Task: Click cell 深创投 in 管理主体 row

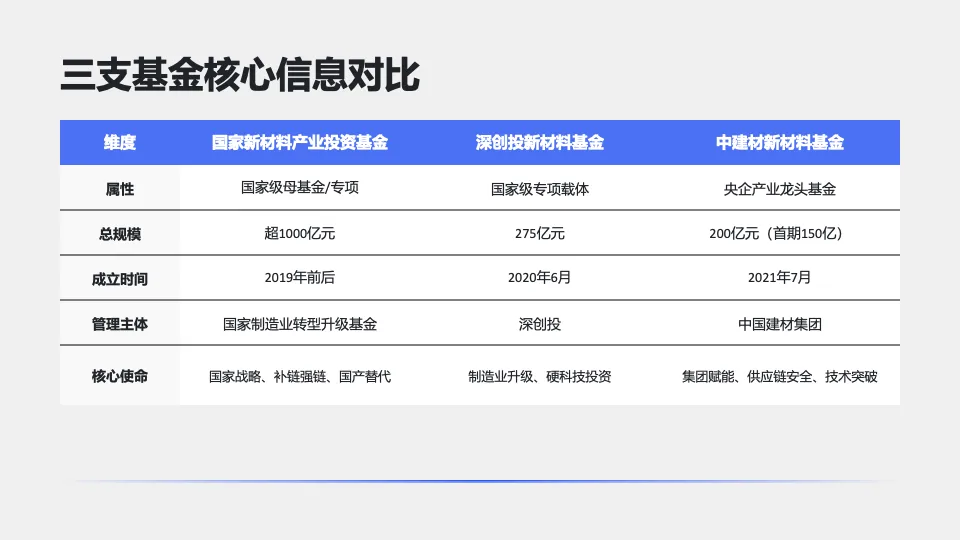Action: [x=540, y=323]
